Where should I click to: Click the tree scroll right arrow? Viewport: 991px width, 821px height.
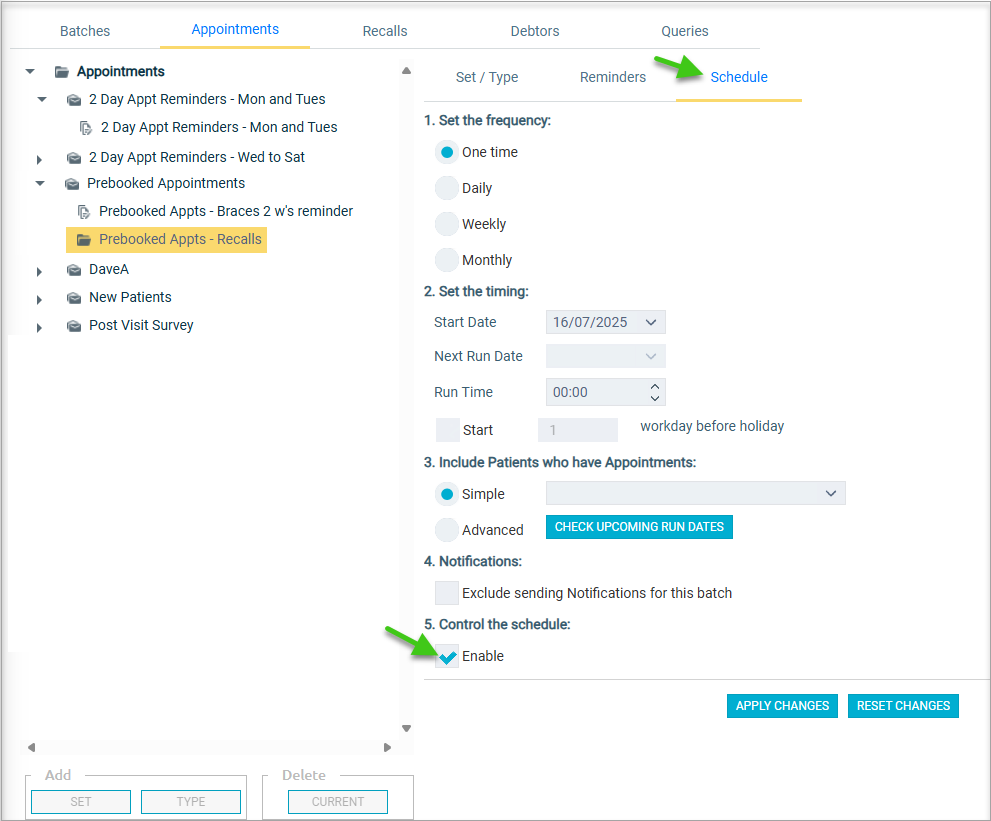[387, 748]
